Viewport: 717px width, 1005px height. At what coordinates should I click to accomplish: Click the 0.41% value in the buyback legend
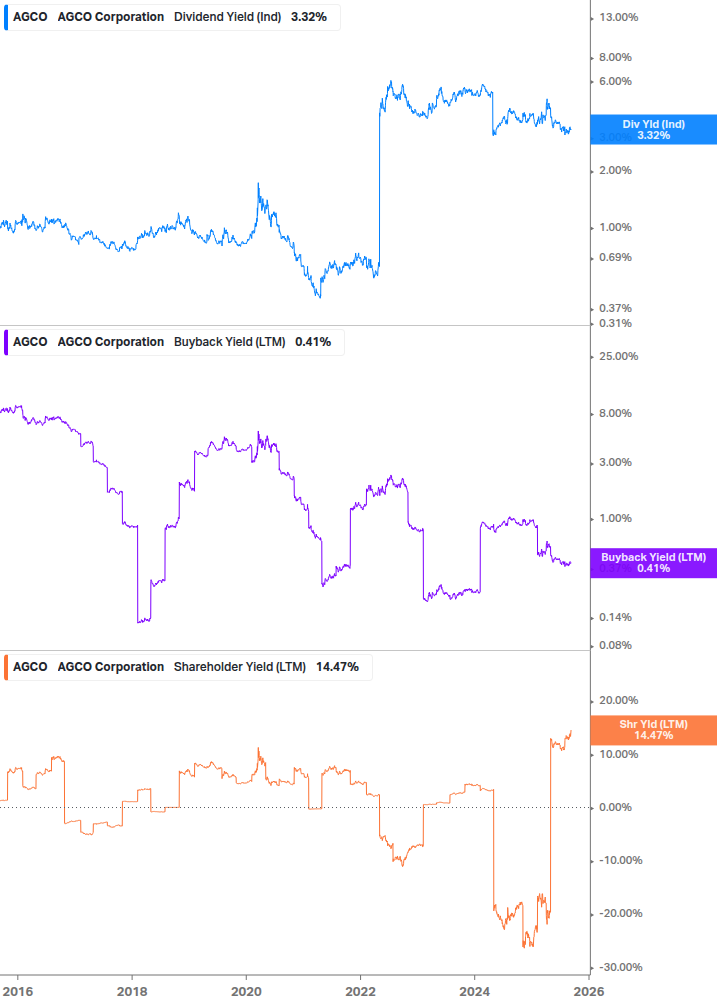(313, 342)
